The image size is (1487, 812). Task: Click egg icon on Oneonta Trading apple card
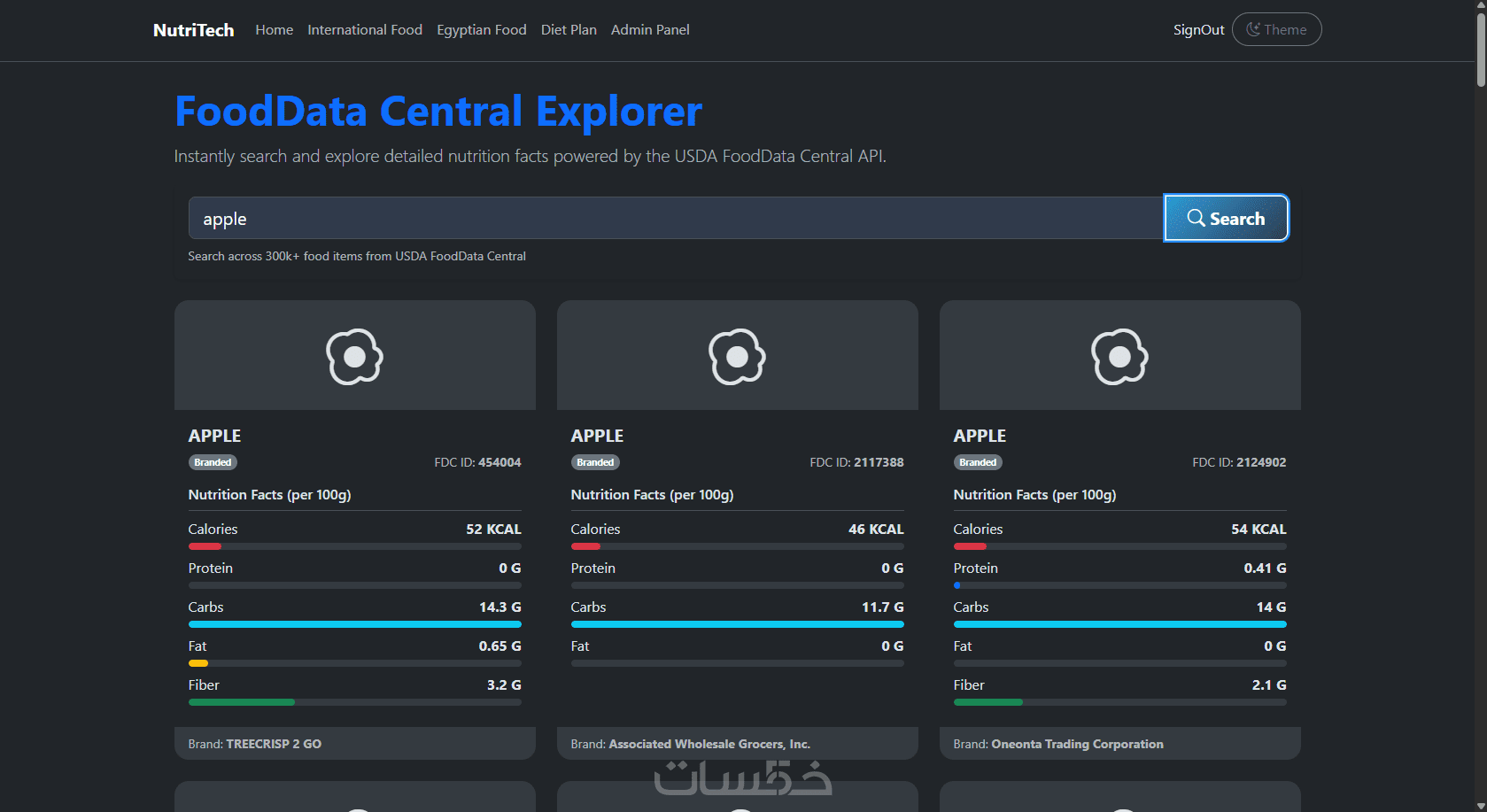1119,356
